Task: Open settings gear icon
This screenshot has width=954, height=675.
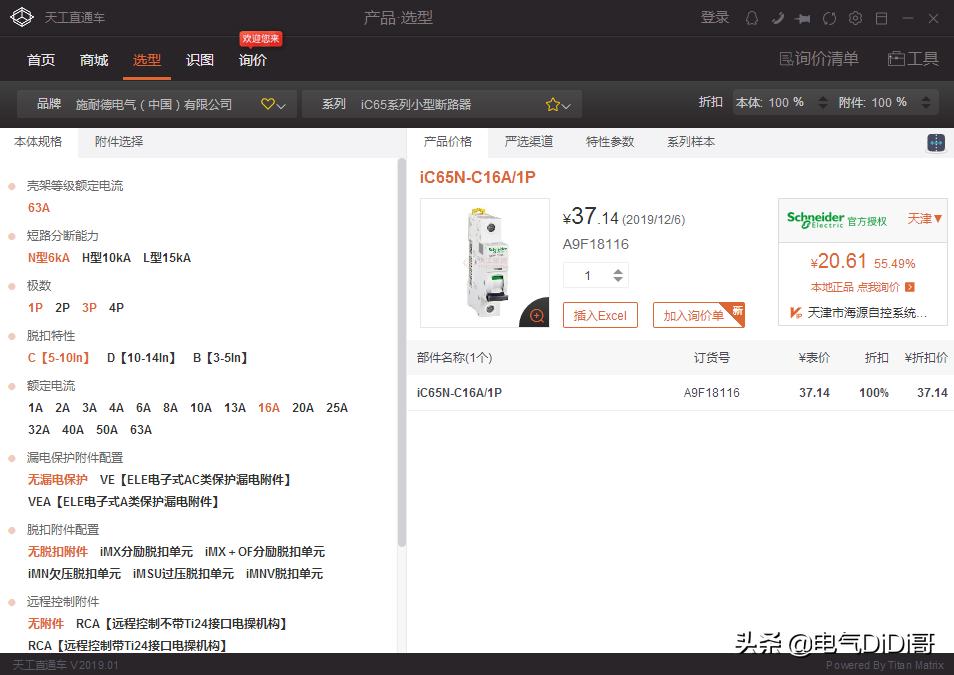Action: [855, 18]
